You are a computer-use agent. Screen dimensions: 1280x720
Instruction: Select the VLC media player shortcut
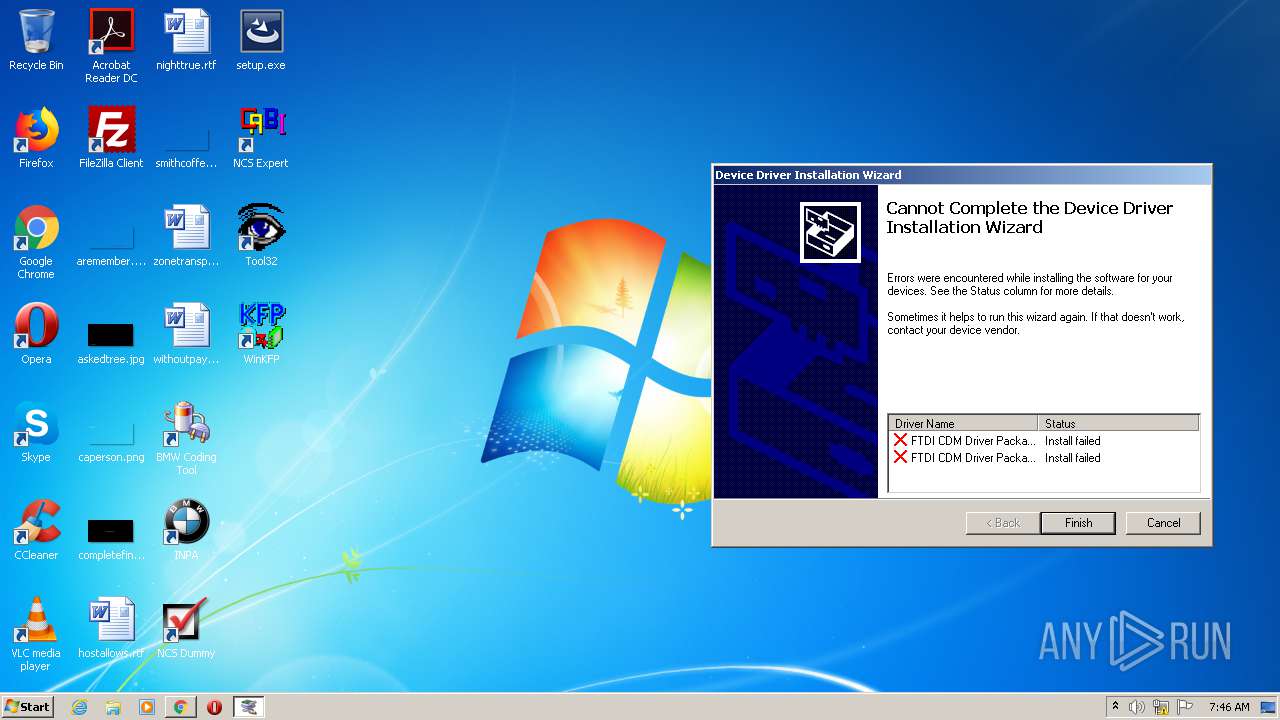36,634
